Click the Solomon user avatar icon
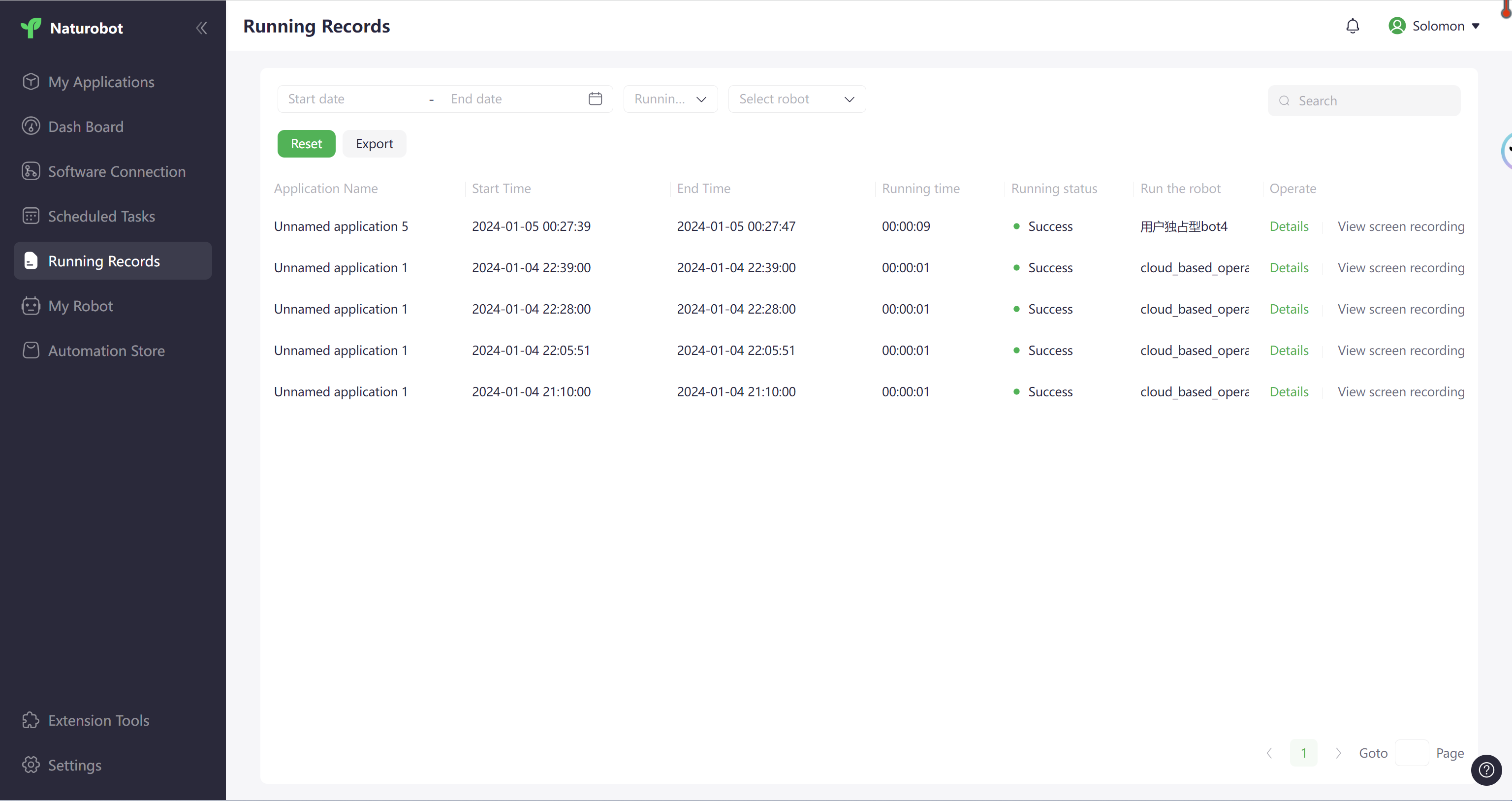The width and height of the screenshot is (1512, 801). (1397, 26)
